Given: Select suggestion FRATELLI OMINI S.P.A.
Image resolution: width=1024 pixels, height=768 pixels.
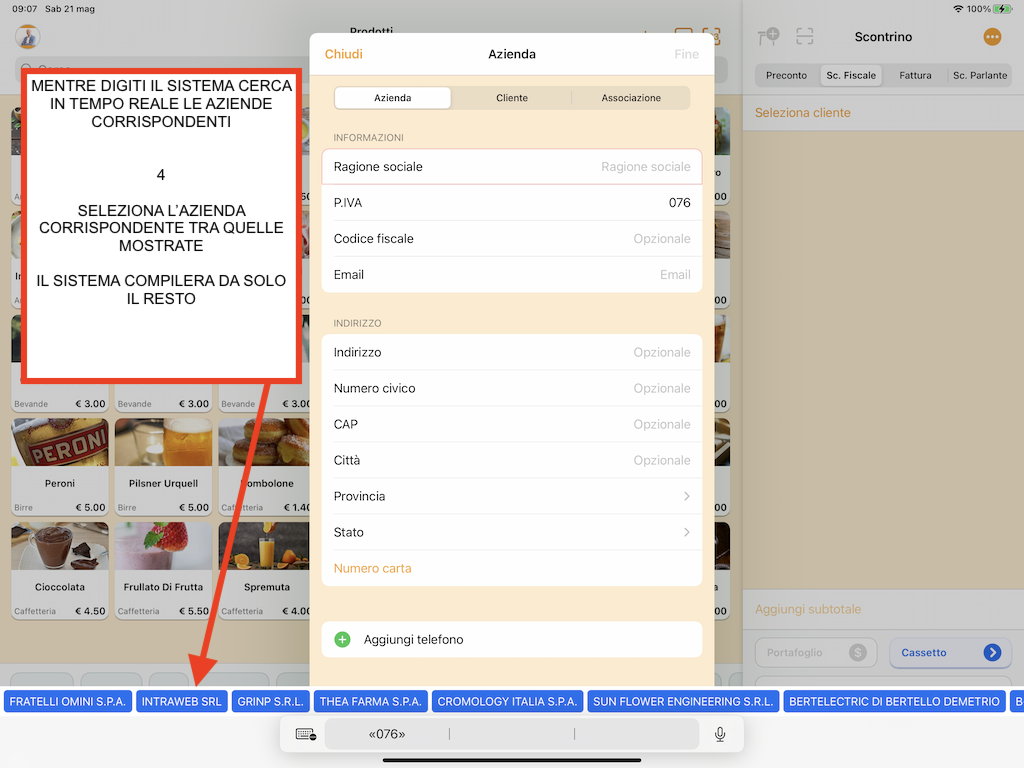Looking at the screenshot, I should pos(67,701).
